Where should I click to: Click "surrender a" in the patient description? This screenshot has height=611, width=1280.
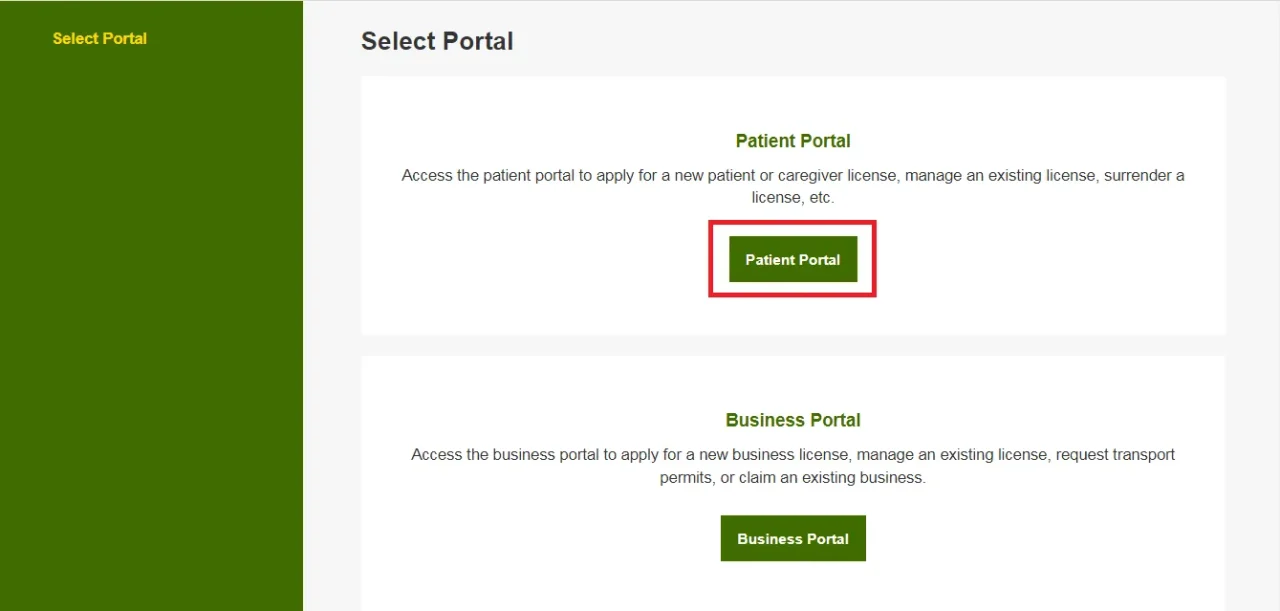tap(1144, 176)
